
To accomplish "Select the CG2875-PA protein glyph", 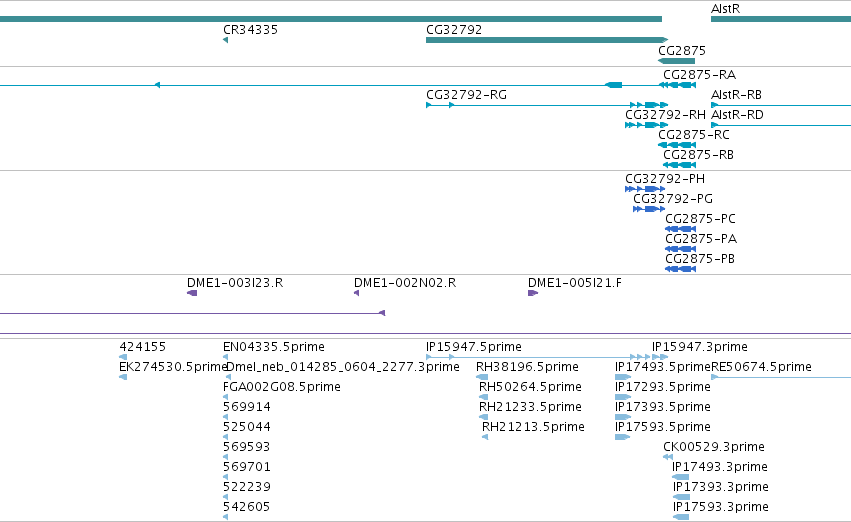I will (x=681, y=249).
